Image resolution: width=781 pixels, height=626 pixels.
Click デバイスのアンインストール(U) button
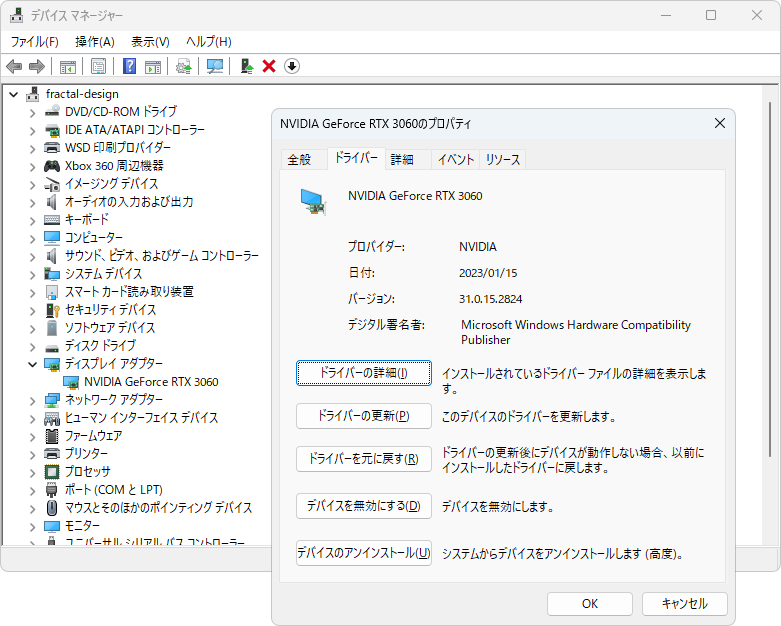coord(364,553)
